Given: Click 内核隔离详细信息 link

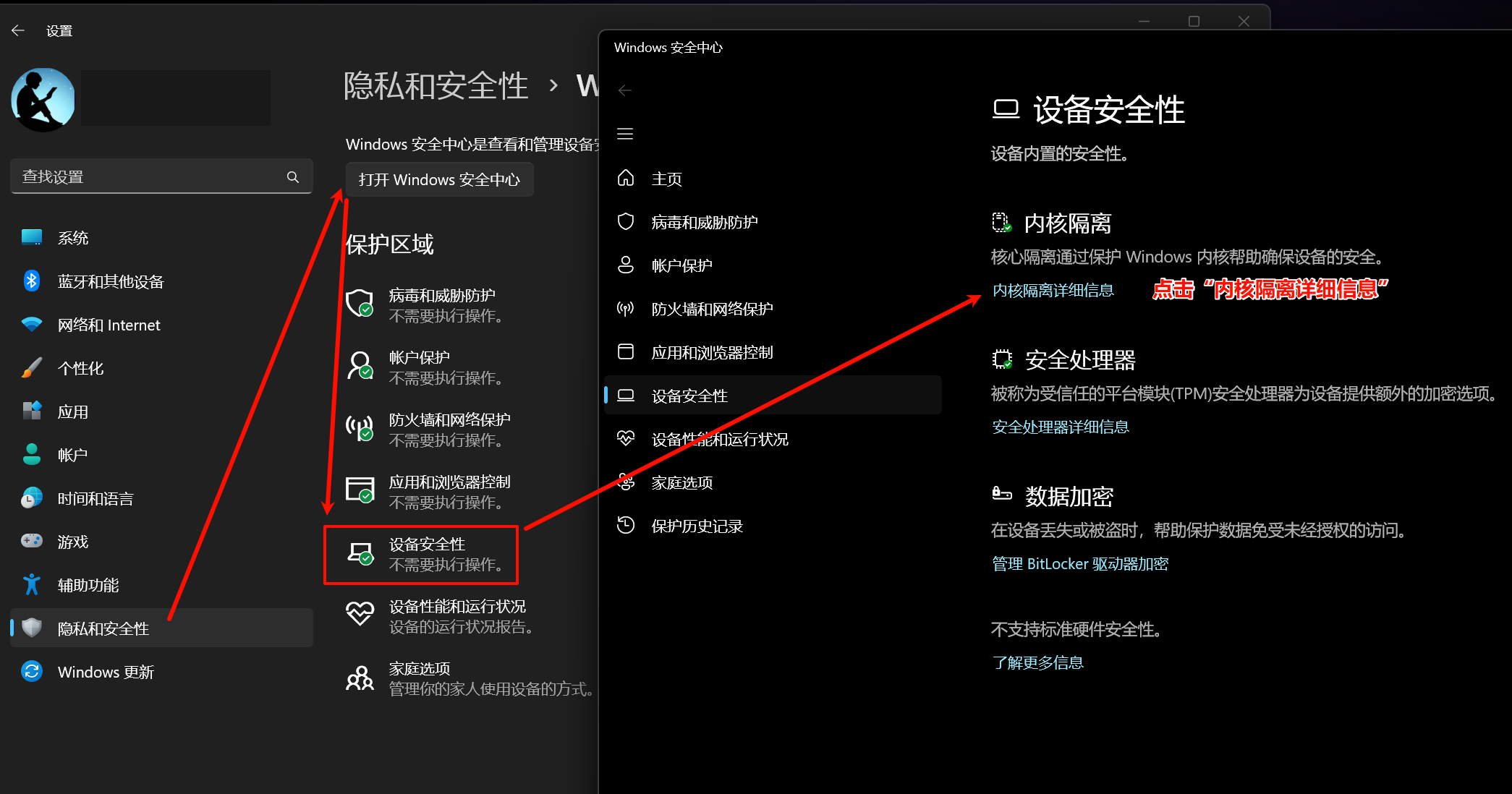Looking at the screenshot, I should (1053, 290).
